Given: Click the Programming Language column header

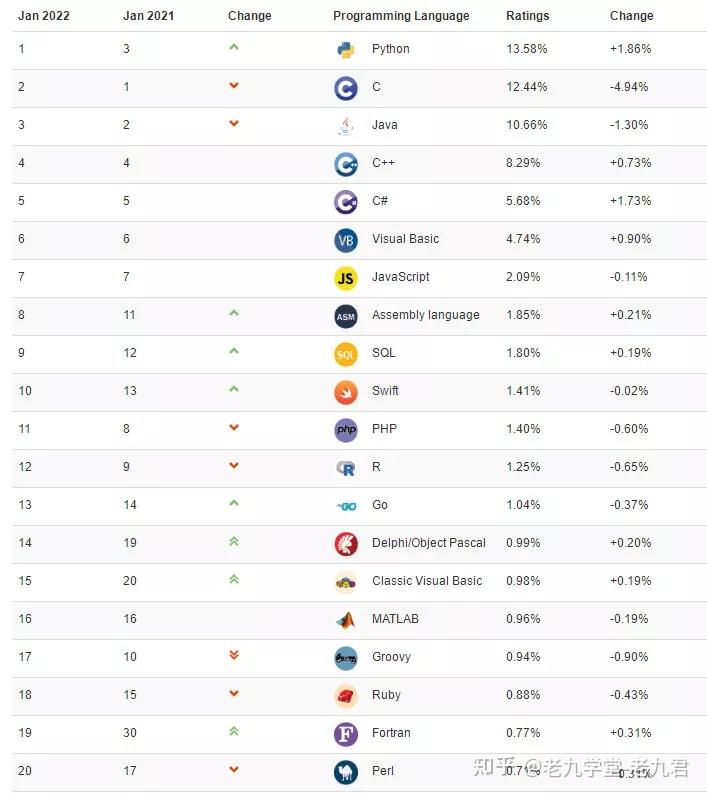Looking at the screenshot, I should (x=401, y=16).
